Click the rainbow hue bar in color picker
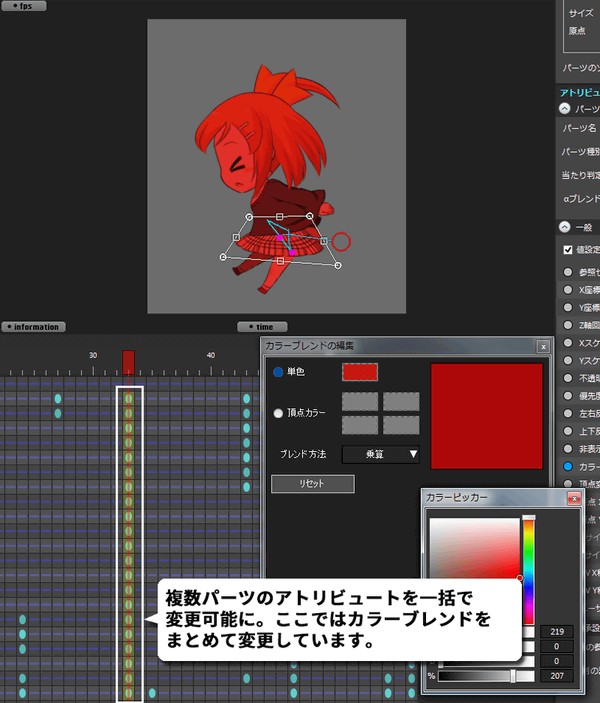 pos(528,570)
